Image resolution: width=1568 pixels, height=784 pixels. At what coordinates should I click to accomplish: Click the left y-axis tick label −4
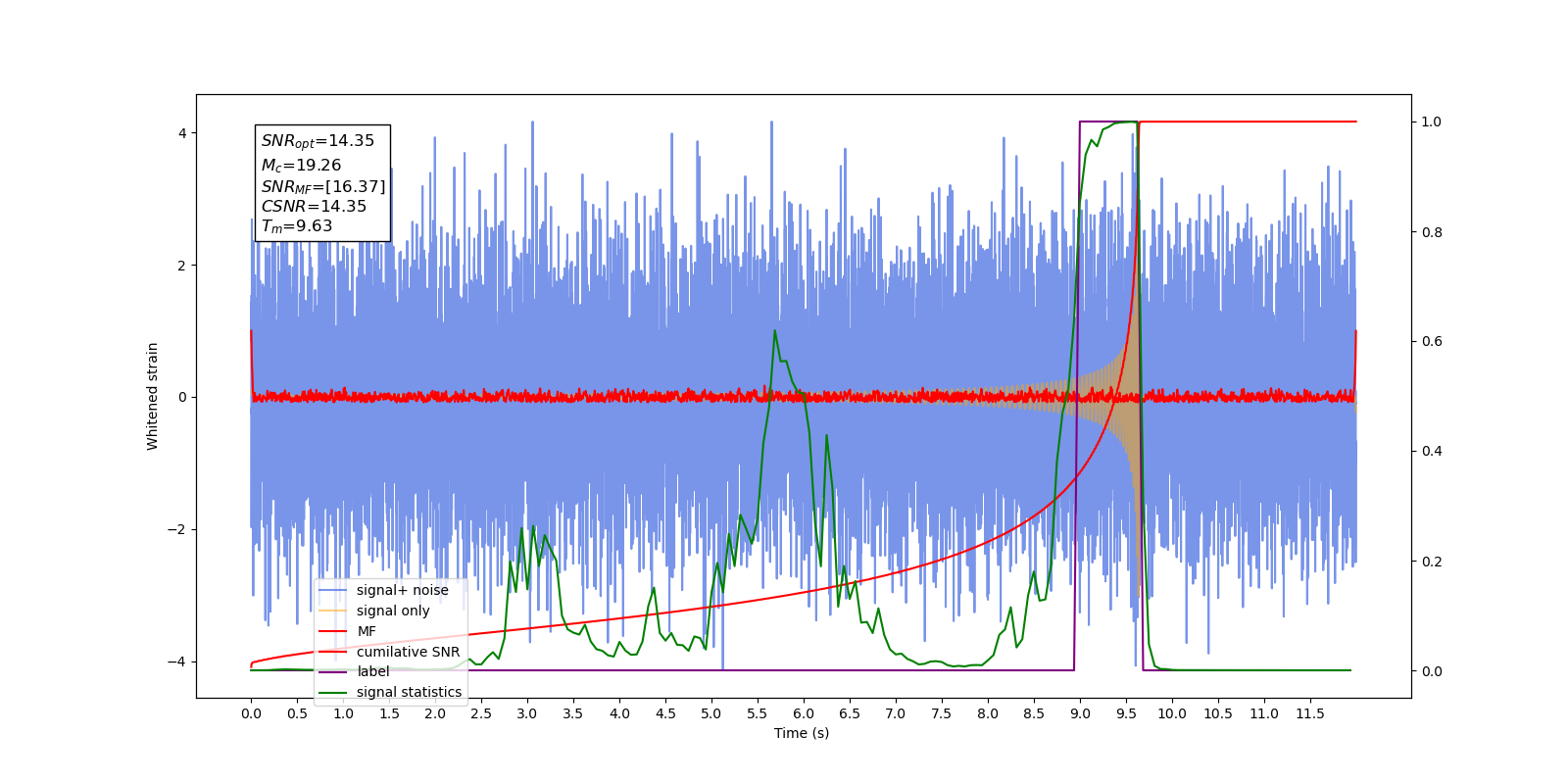coord(176,661)
